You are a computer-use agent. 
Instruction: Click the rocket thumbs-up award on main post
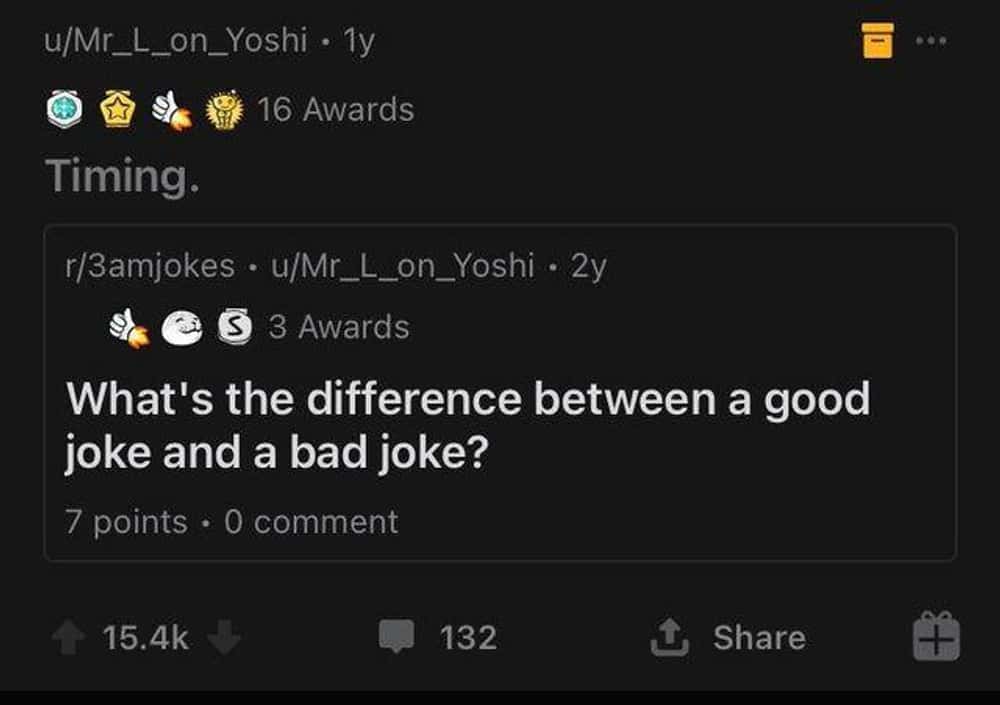point(170,110)
